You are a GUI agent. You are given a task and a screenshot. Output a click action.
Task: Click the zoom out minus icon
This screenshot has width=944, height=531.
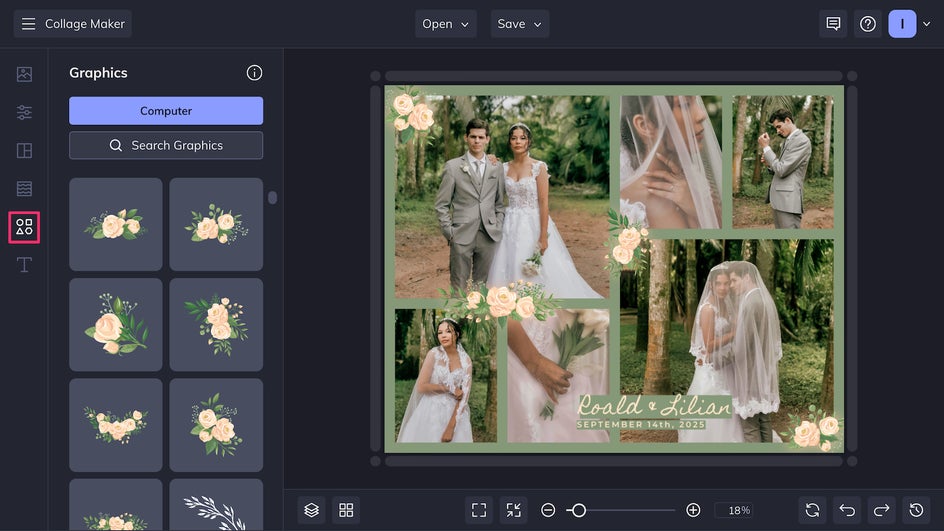pyautogui.click(x=548, y=511)
